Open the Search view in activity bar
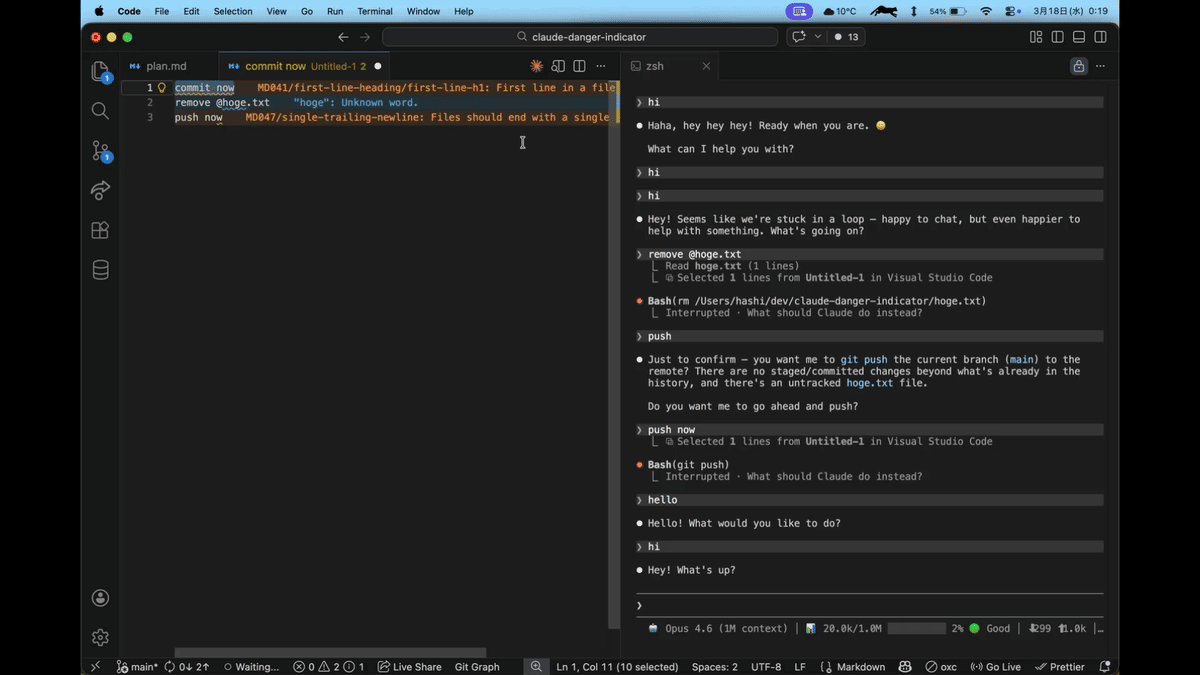Screen dimensions: 1200x675 click(x=100, y=111)
